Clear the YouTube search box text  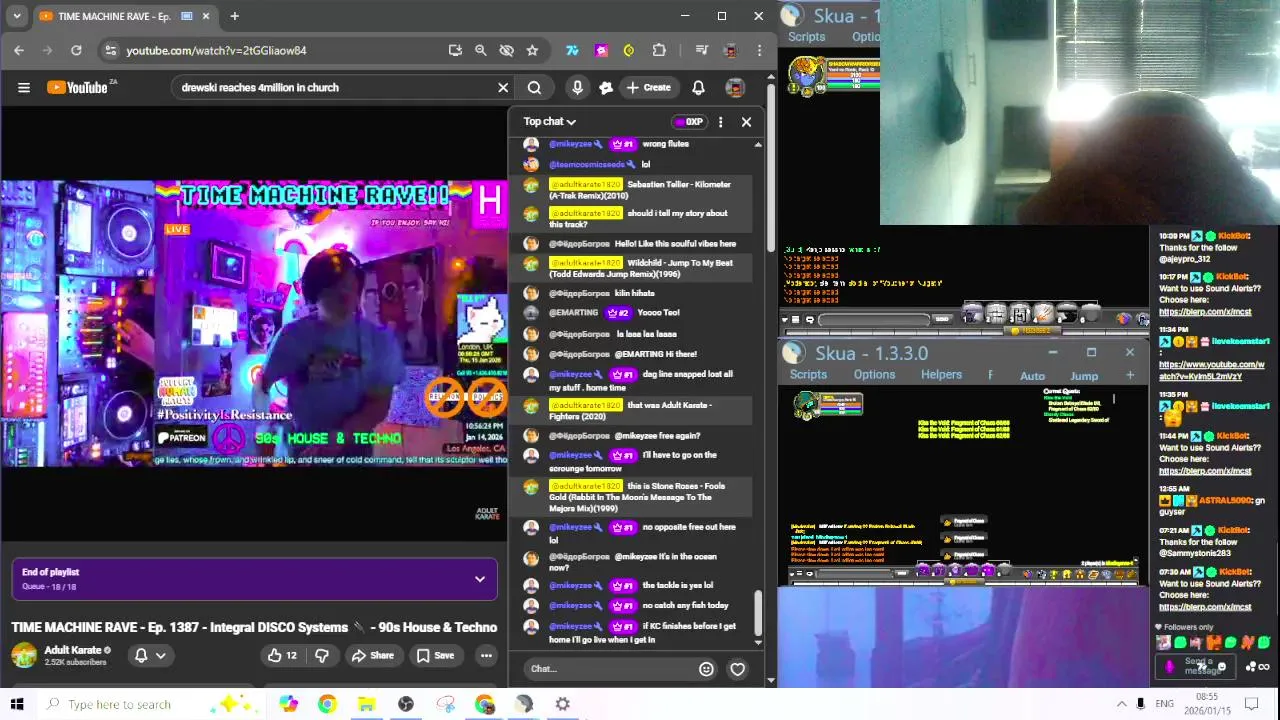point(503,87)
